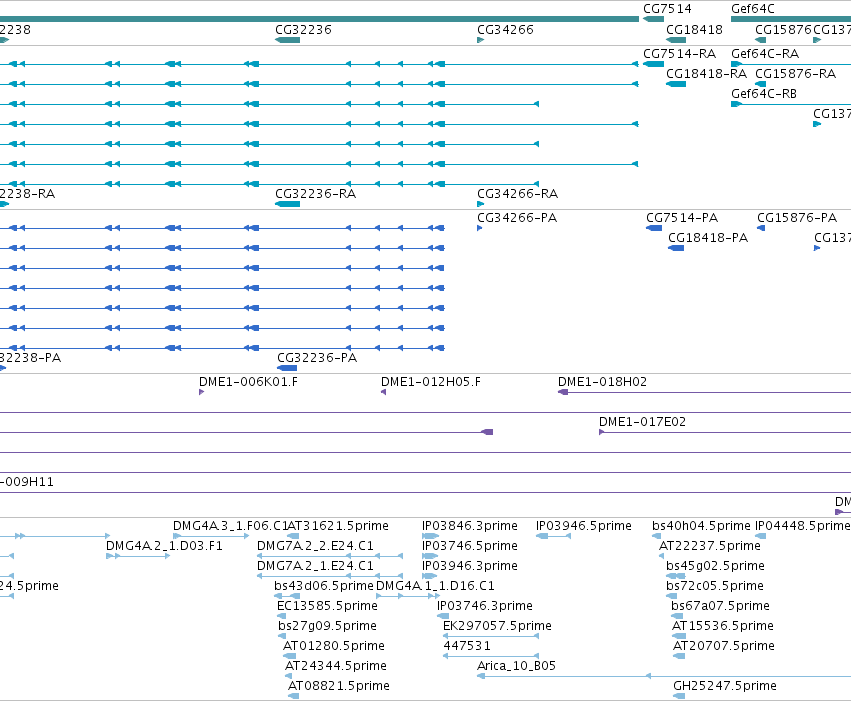851x701 pixels.
Task: Select the CG18418-RA transcript label
Action: [706, 74]
